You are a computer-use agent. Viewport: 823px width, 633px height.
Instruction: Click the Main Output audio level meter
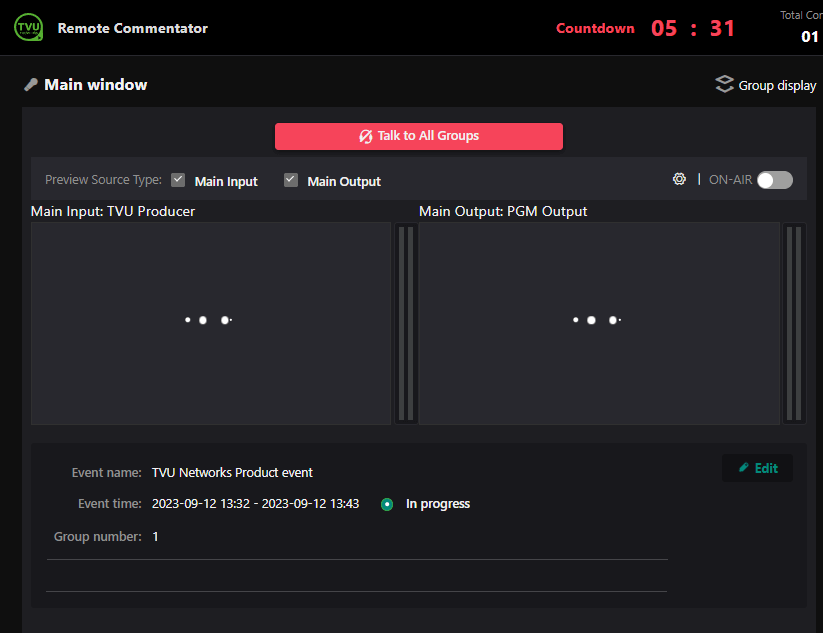(x=794, y=323)
